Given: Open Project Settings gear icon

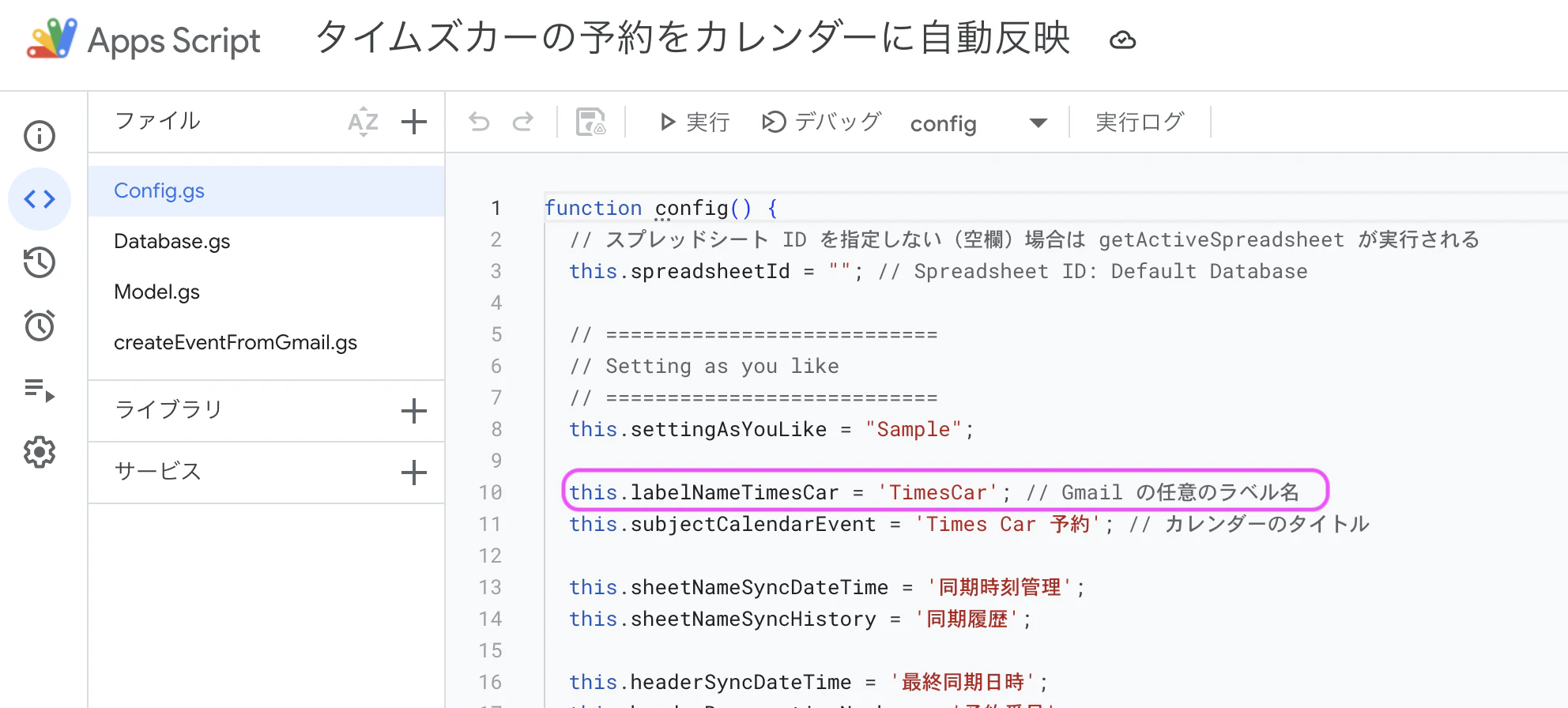Looking at the screenshot, I should coord(40,452).
